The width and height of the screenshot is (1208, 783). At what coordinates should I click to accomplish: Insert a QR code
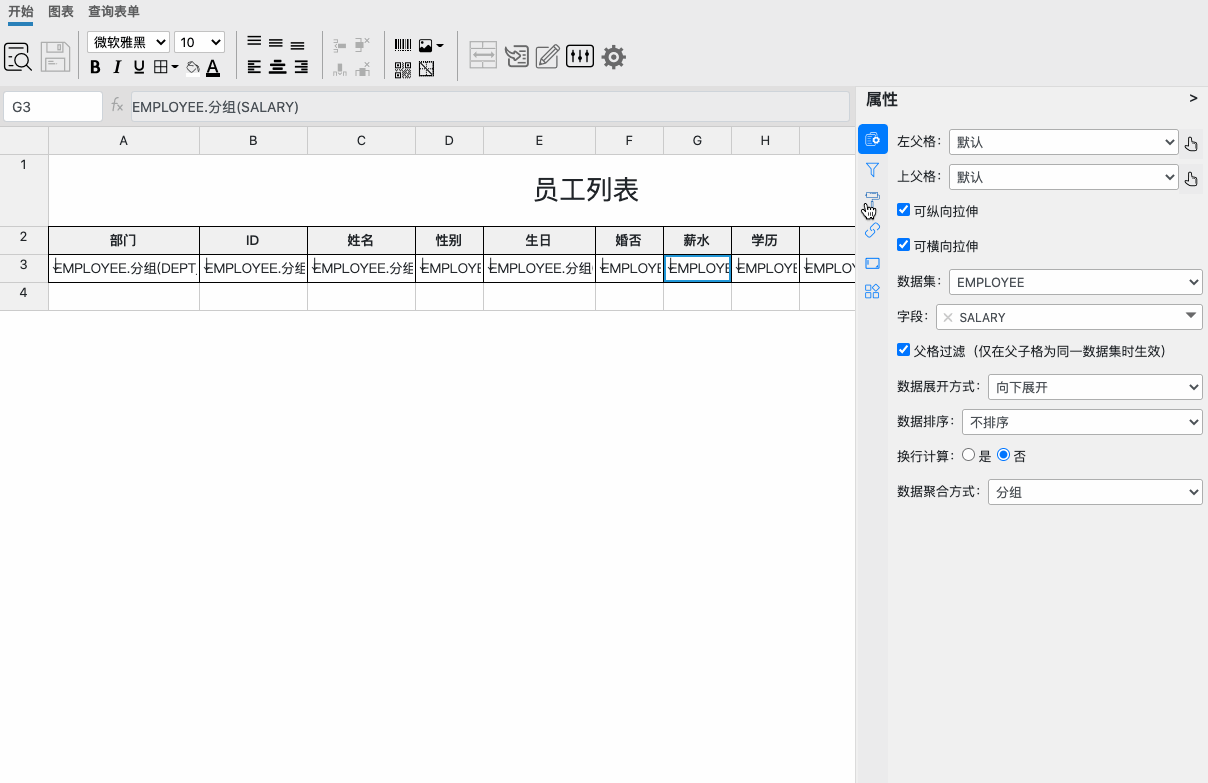[x=402, y=69]
